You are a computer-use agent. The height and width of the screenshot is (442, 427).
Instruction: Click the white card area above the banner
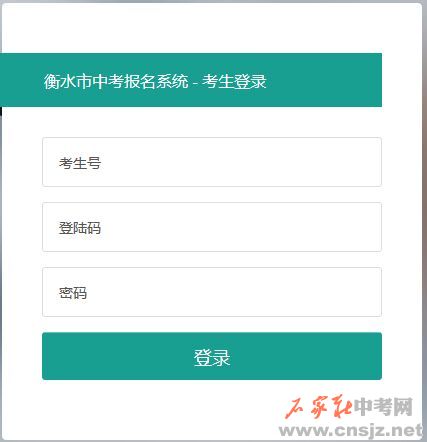click(212, 28)
